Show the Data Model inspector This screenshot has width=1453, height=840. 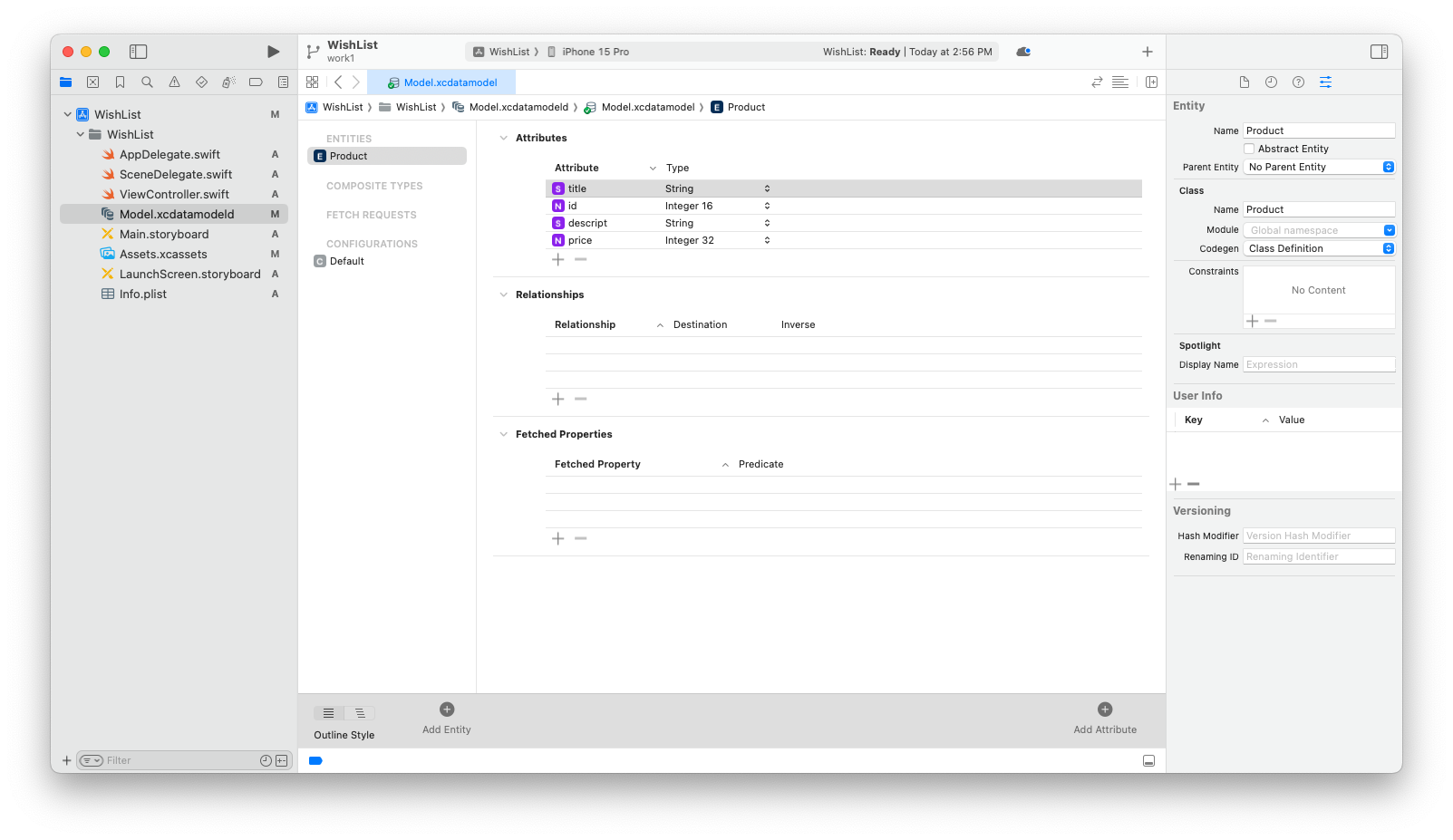pos(1326,82)
